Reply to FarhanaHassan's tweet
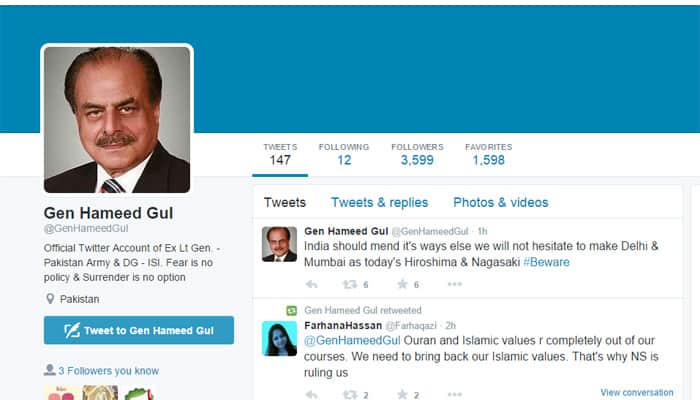Image resolution: width=700 pixels, height=400 pixels. (312, 395)
